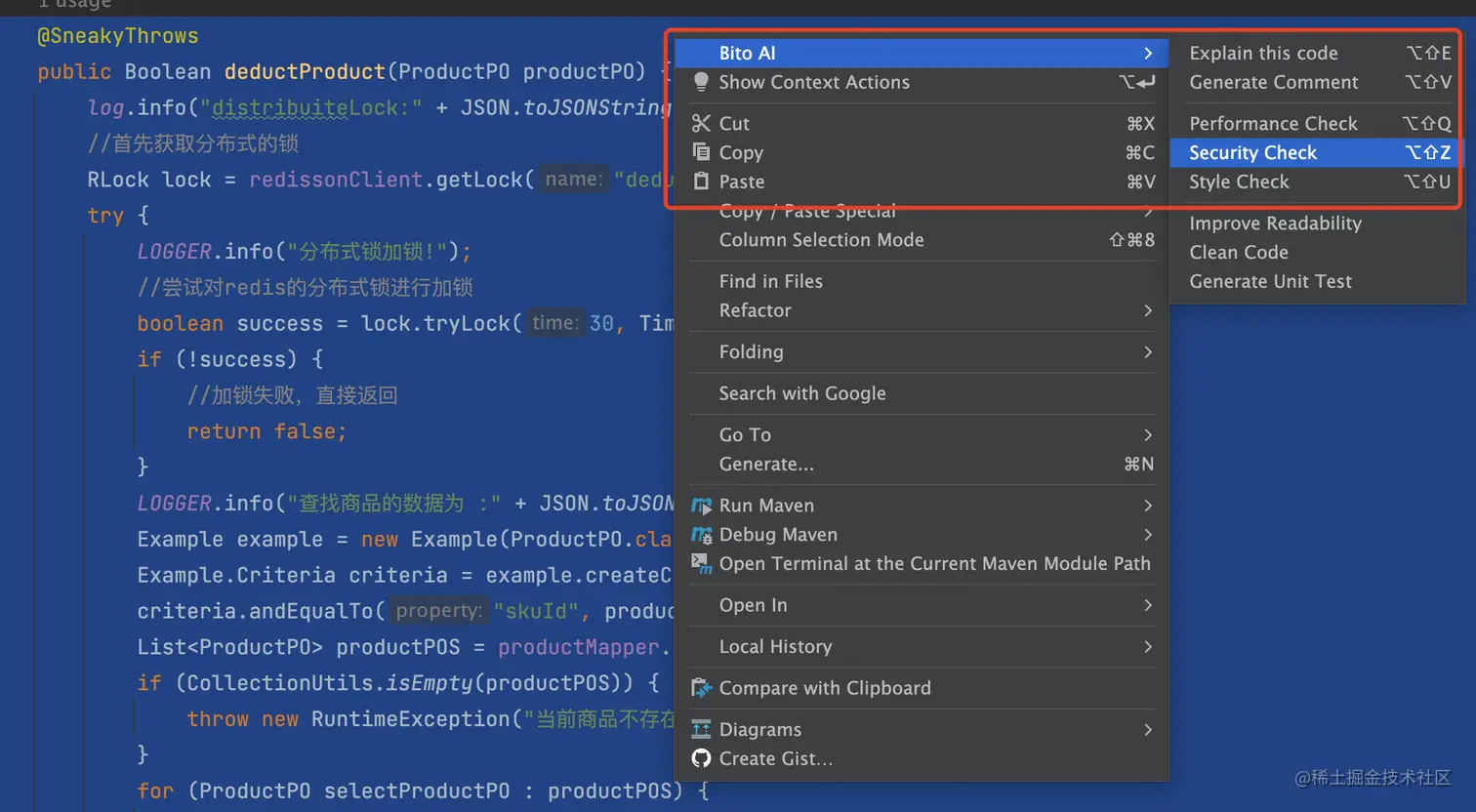Viewport: 1476px width, 812px height.
Task: Choose Generate... from the context menu
Action: 922,464
